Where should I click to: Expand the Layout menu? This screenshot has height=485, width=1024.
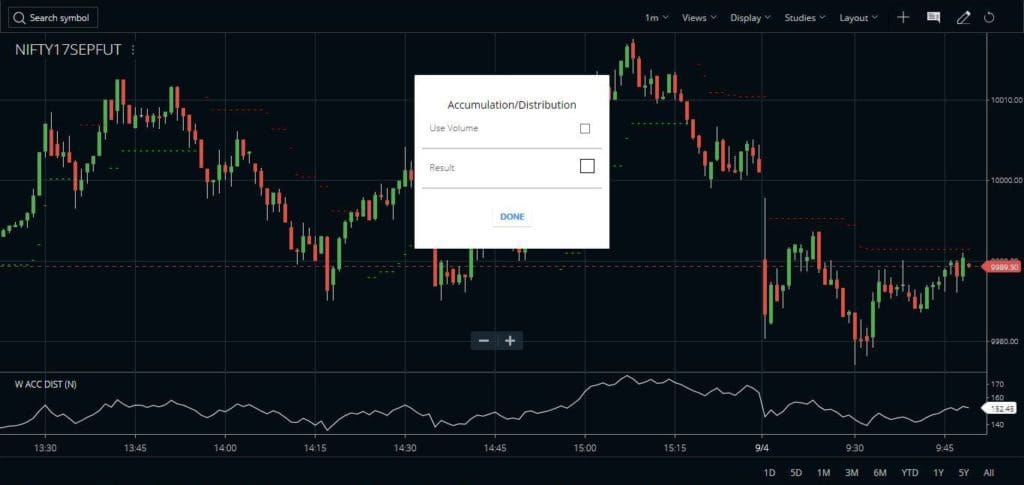point(858,18)
